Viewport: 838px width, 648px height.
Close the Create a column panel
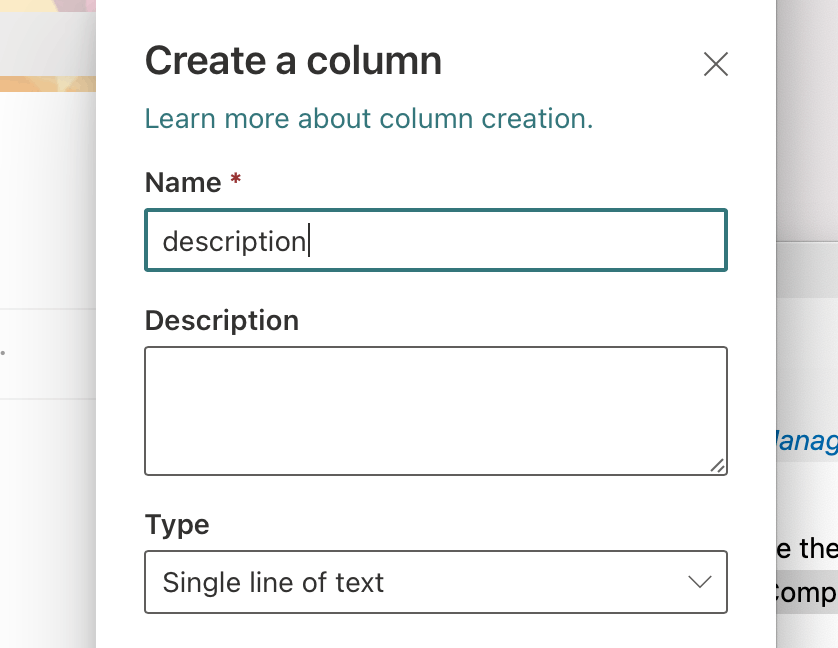[715, 65]
